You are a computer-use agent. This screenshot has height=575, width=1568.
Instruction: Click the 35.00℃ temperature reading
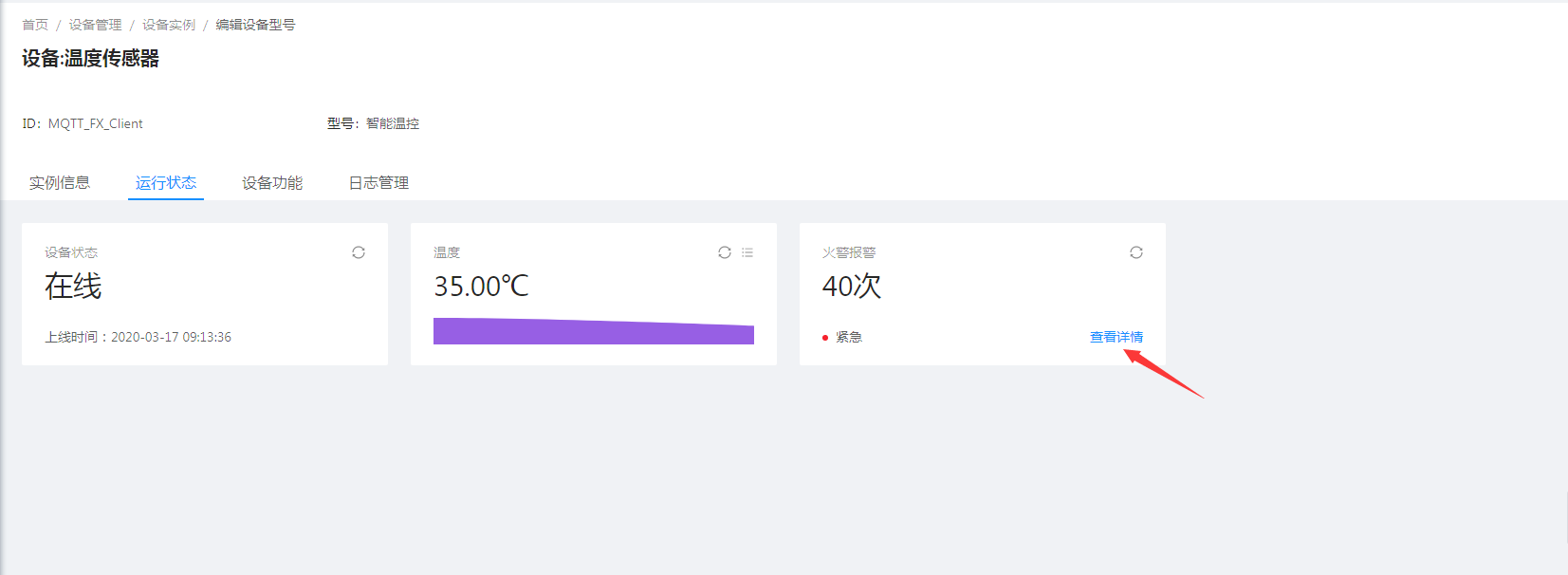tap(482, 287)
